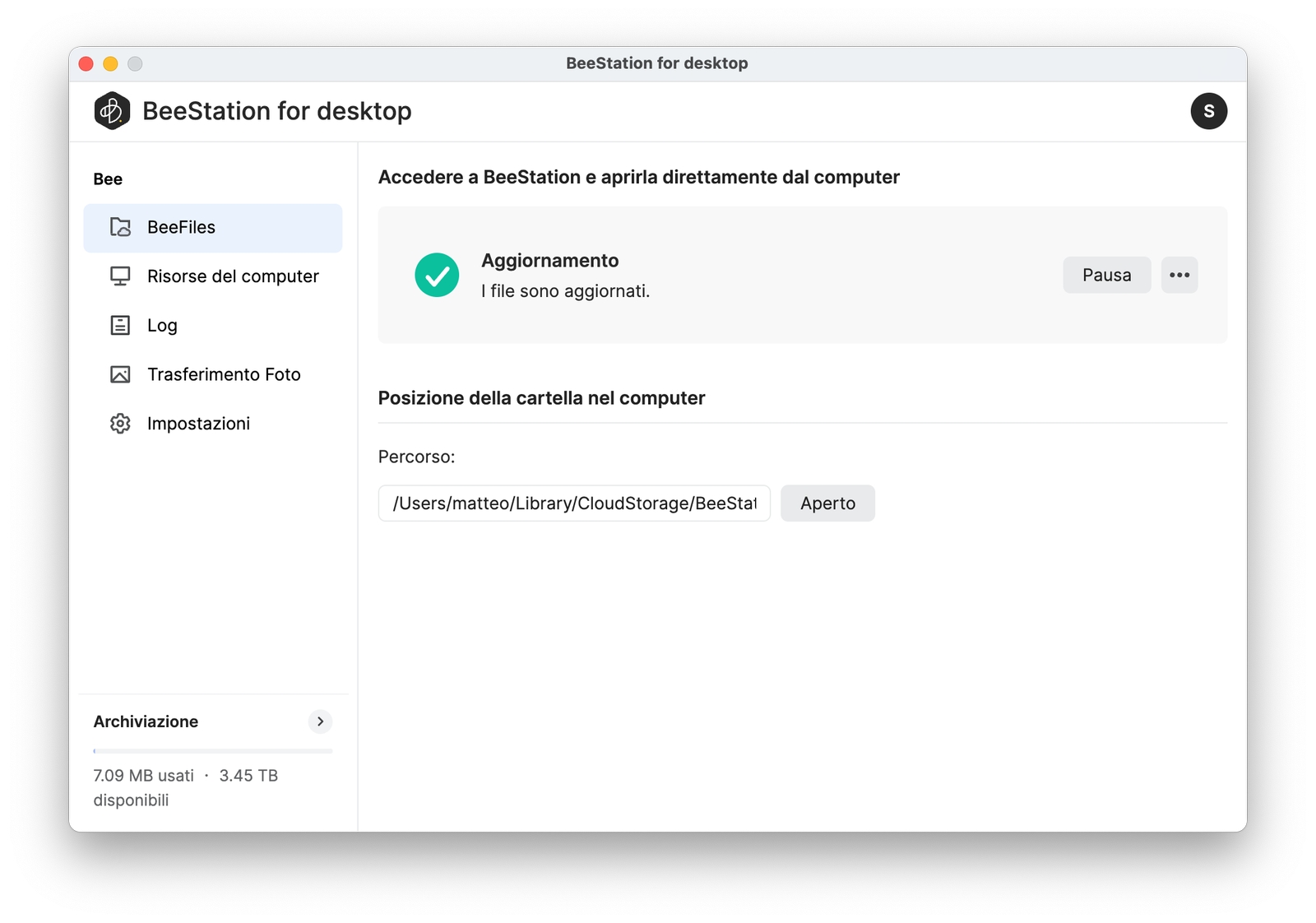Click the Archiviazione storage heading
Image resolution: width=1316 pixels, height=923 pixels.
146,721
